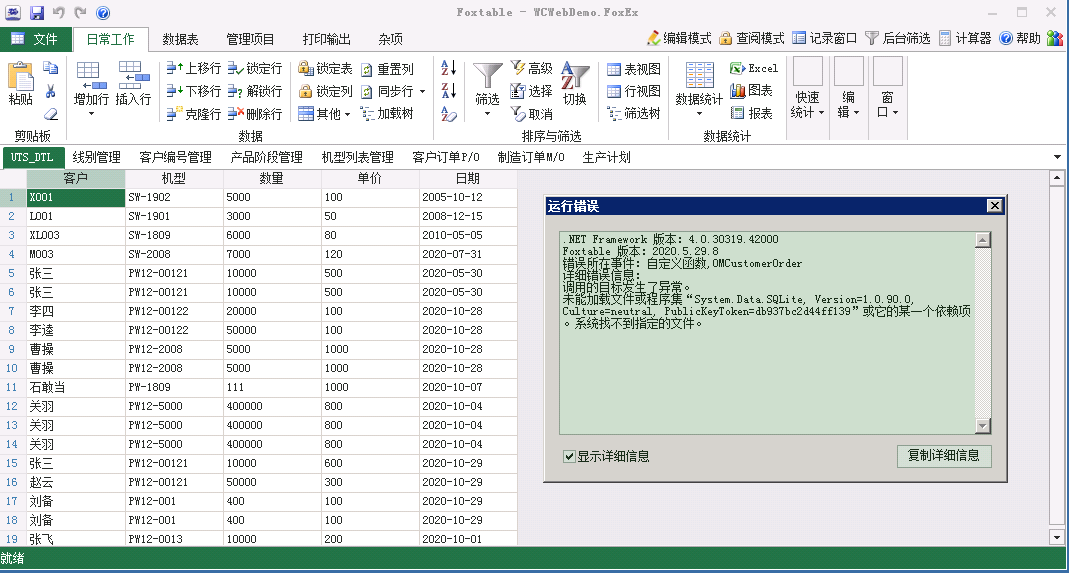Close the 运行错误 error dialog

pyautogui.click(x=993, y=206)
